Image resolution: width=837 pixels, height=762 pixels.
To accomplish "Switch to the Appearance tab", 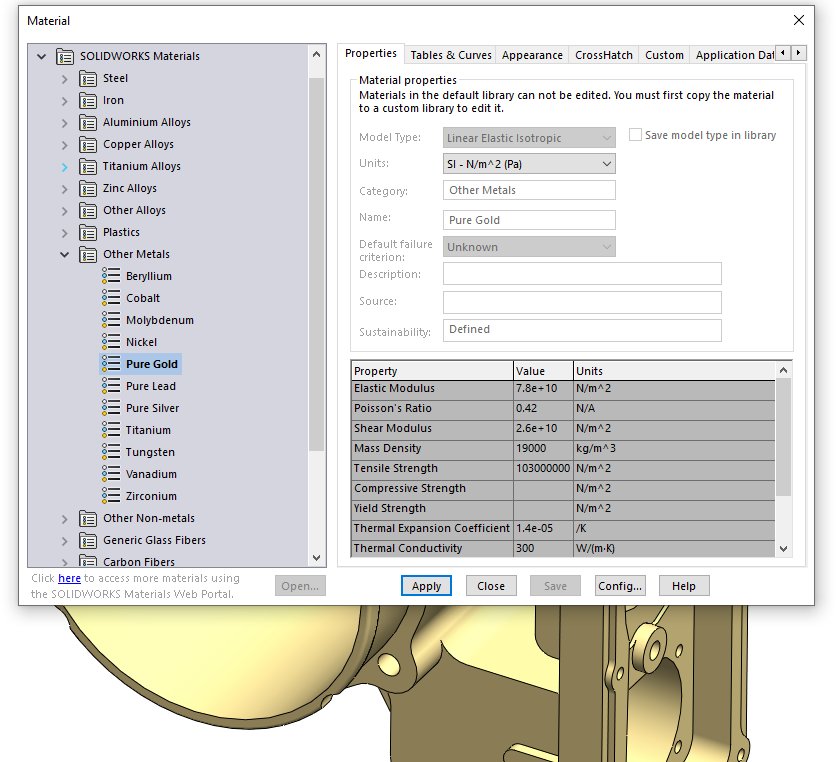I will (532, 55).
